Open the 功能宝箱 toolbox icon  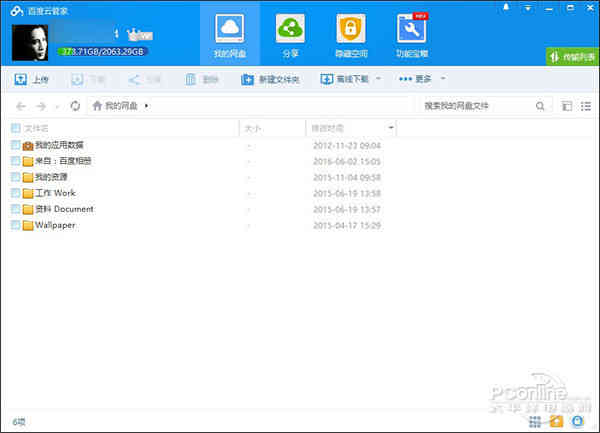[411, 28]
